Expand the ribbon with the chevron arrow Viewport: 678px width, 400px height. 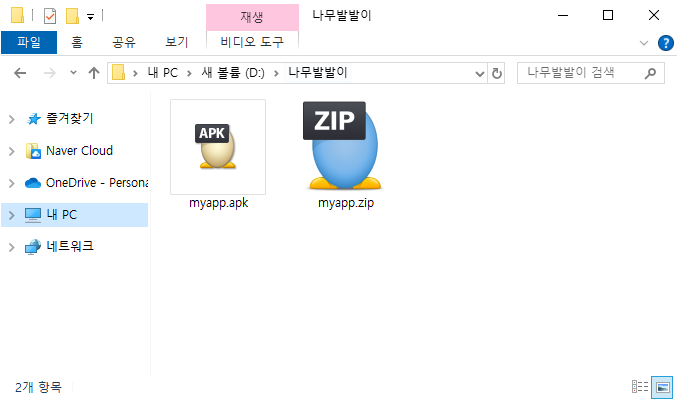644,43
